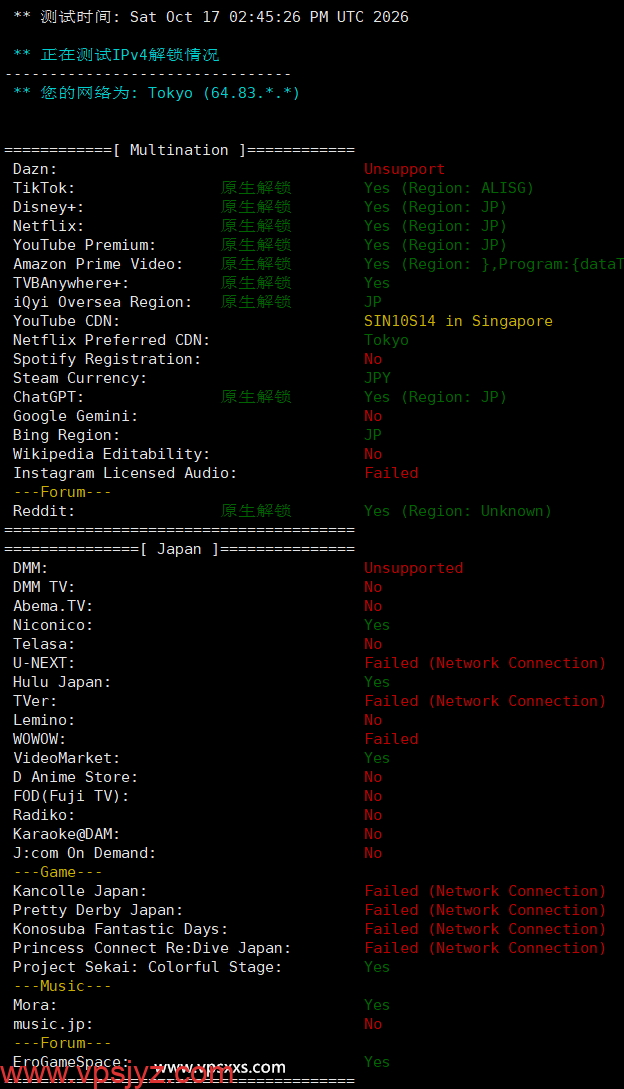Viewport: 624px width, 1089px height.
Task: Click the ---Game--- subsection label
Action: [x=58, y=872]
